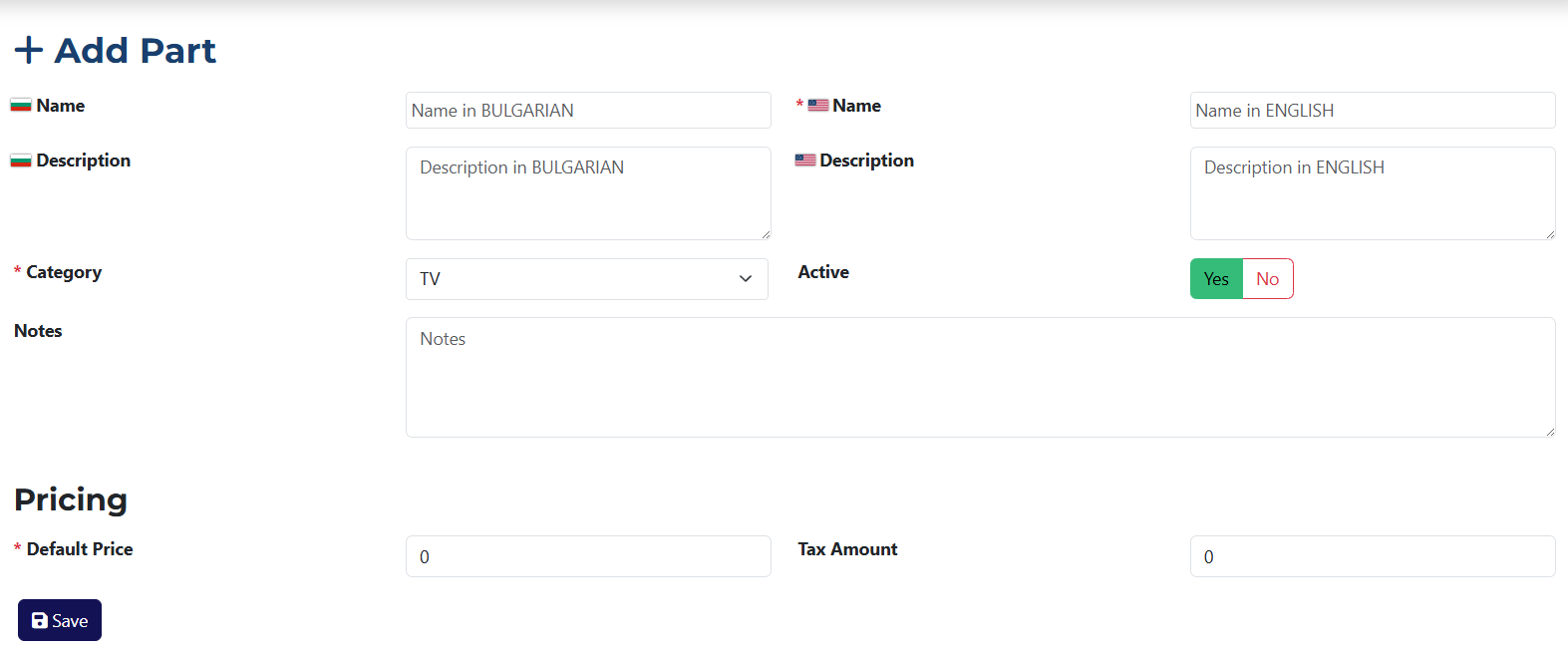Click the Default Price input
This screenshot has height=652, width=1568.
tap(587, 555)
